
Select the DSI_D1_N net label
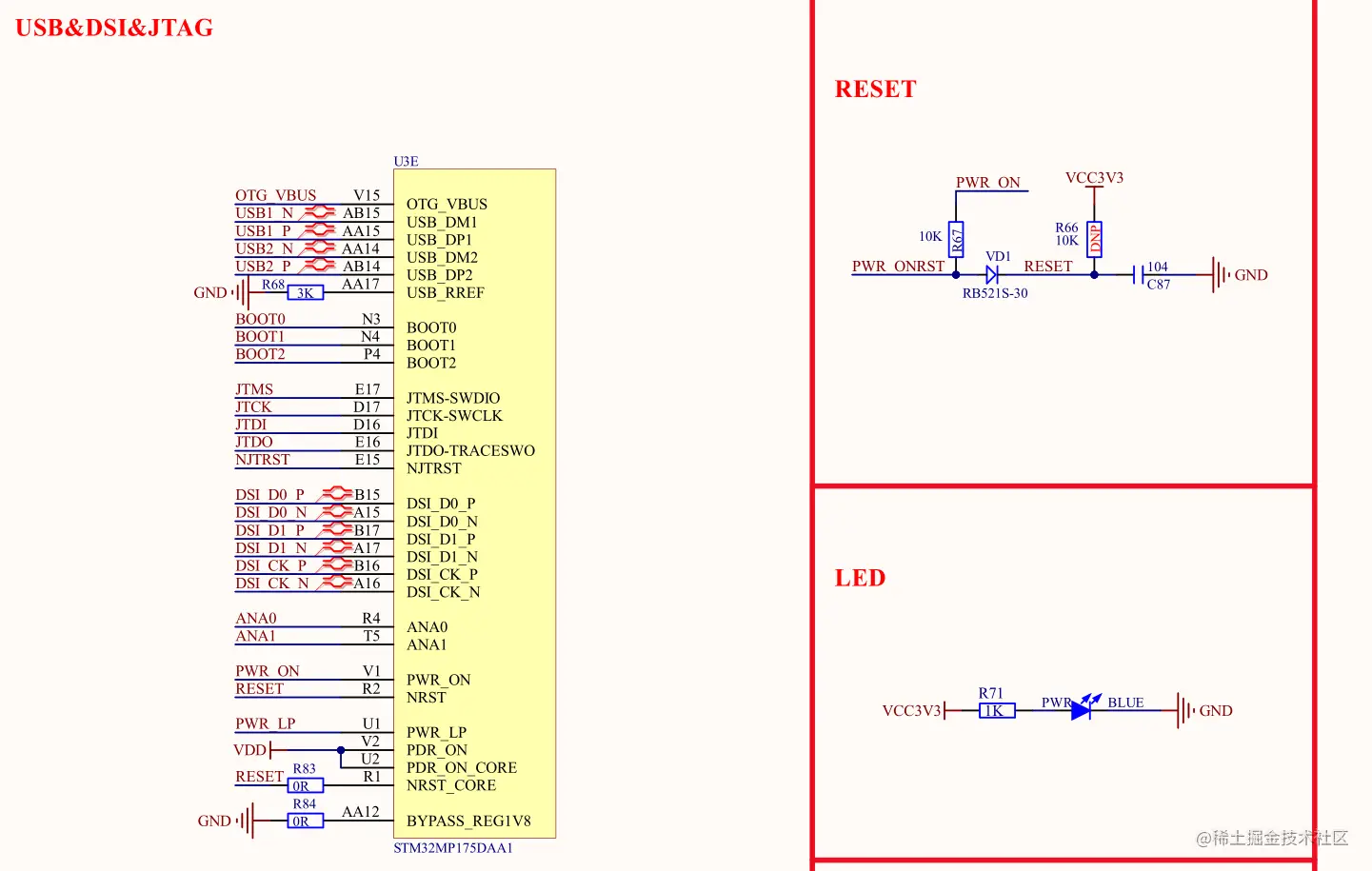pyautogui.click(x=271, y=548)
